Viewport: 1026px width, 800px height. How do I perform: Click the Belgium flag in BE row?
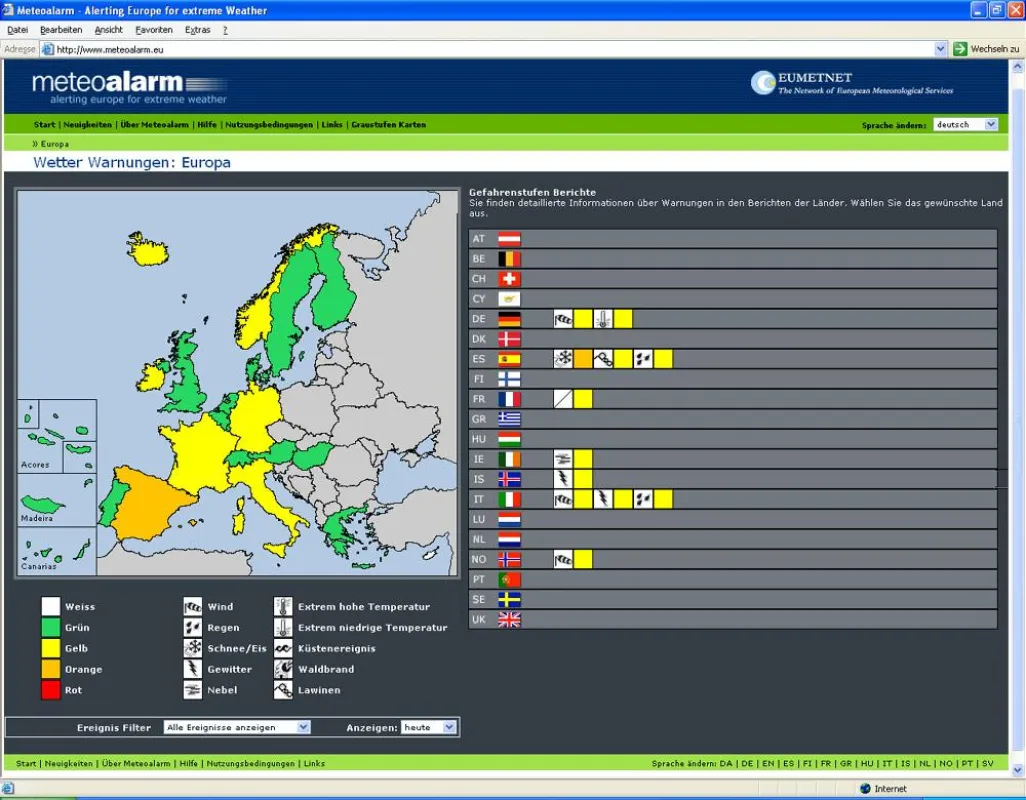click(509, 259)
